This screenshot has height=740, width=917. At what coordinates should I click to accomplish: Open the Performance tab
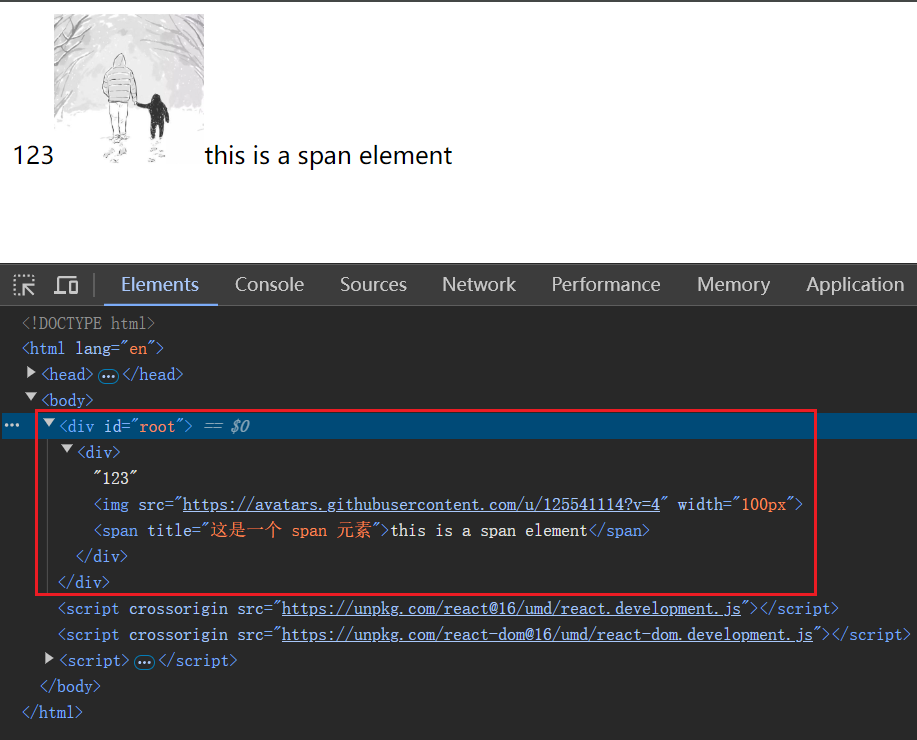[x=605, y=284]
